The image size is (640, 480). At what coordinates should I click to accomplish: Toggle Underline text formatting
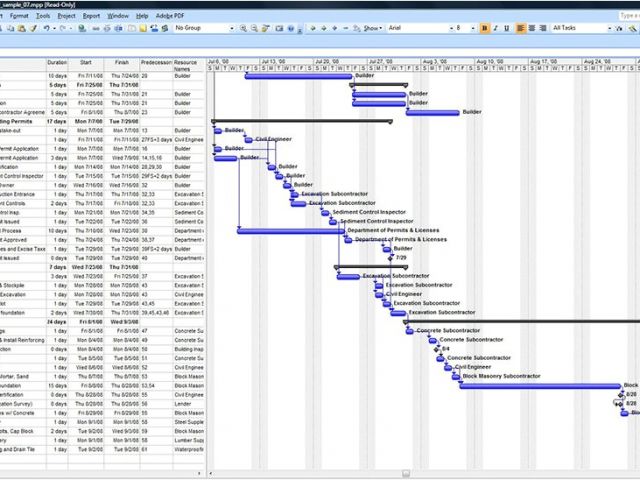508,29
